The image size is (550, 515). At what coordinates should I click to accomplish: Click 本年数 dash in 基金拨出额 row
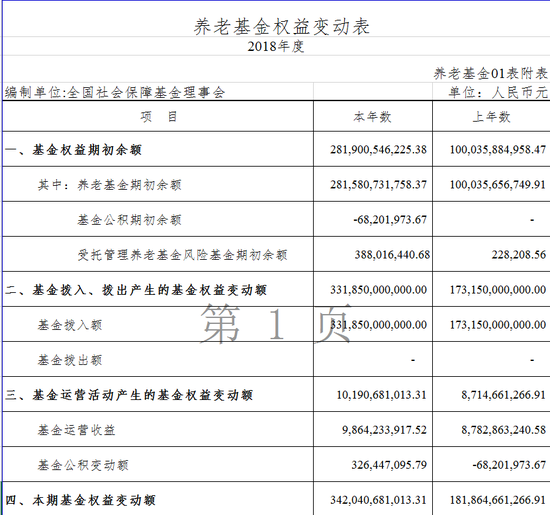click(413, 360)
